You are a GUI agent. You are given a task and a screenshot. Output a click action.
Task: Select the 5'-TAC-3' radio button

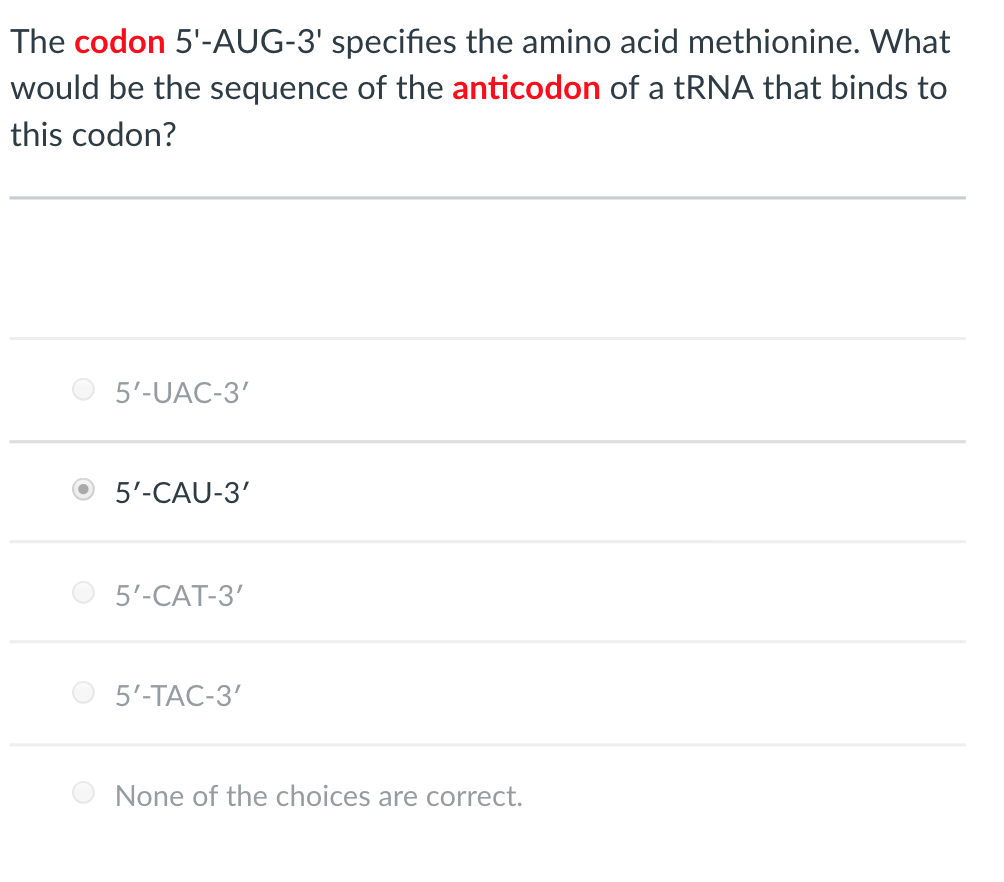83,691
